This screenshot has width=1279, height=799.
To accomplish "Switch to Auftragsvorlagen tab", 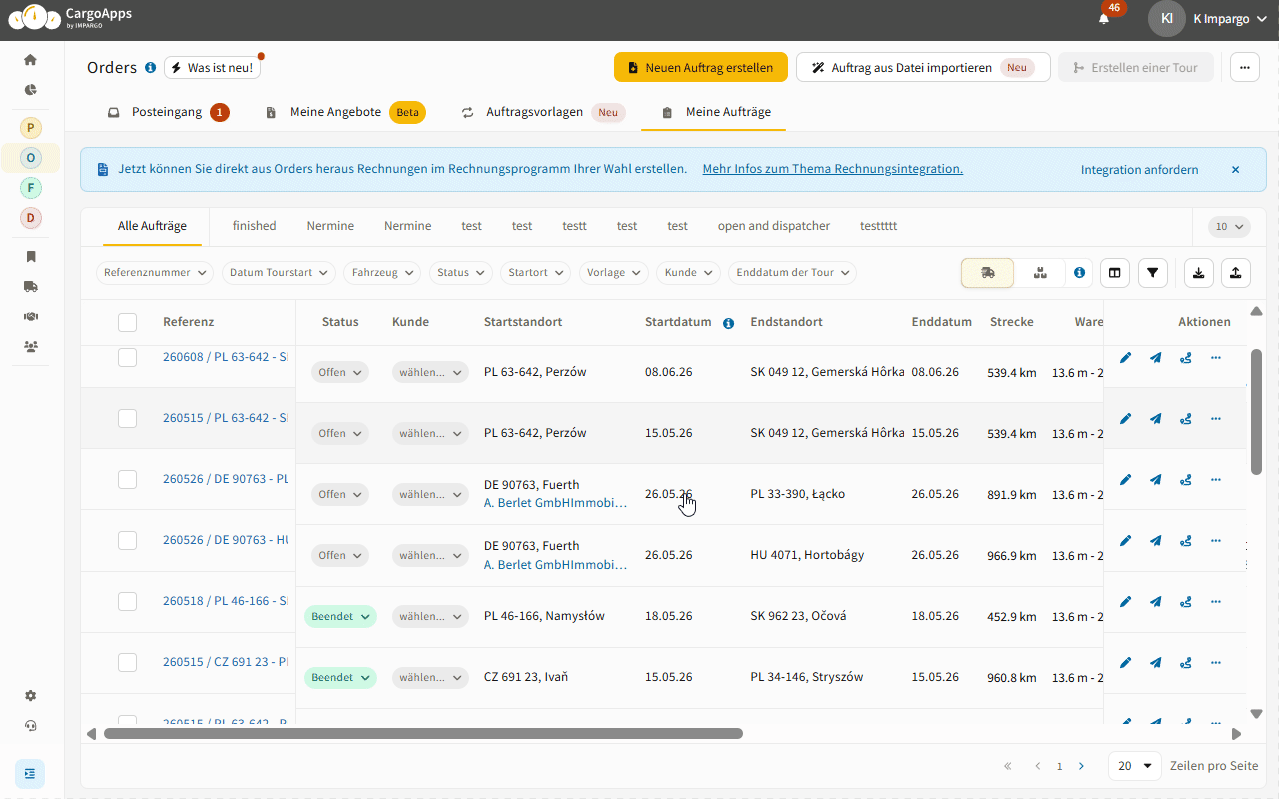I will (x=543, y=112).
